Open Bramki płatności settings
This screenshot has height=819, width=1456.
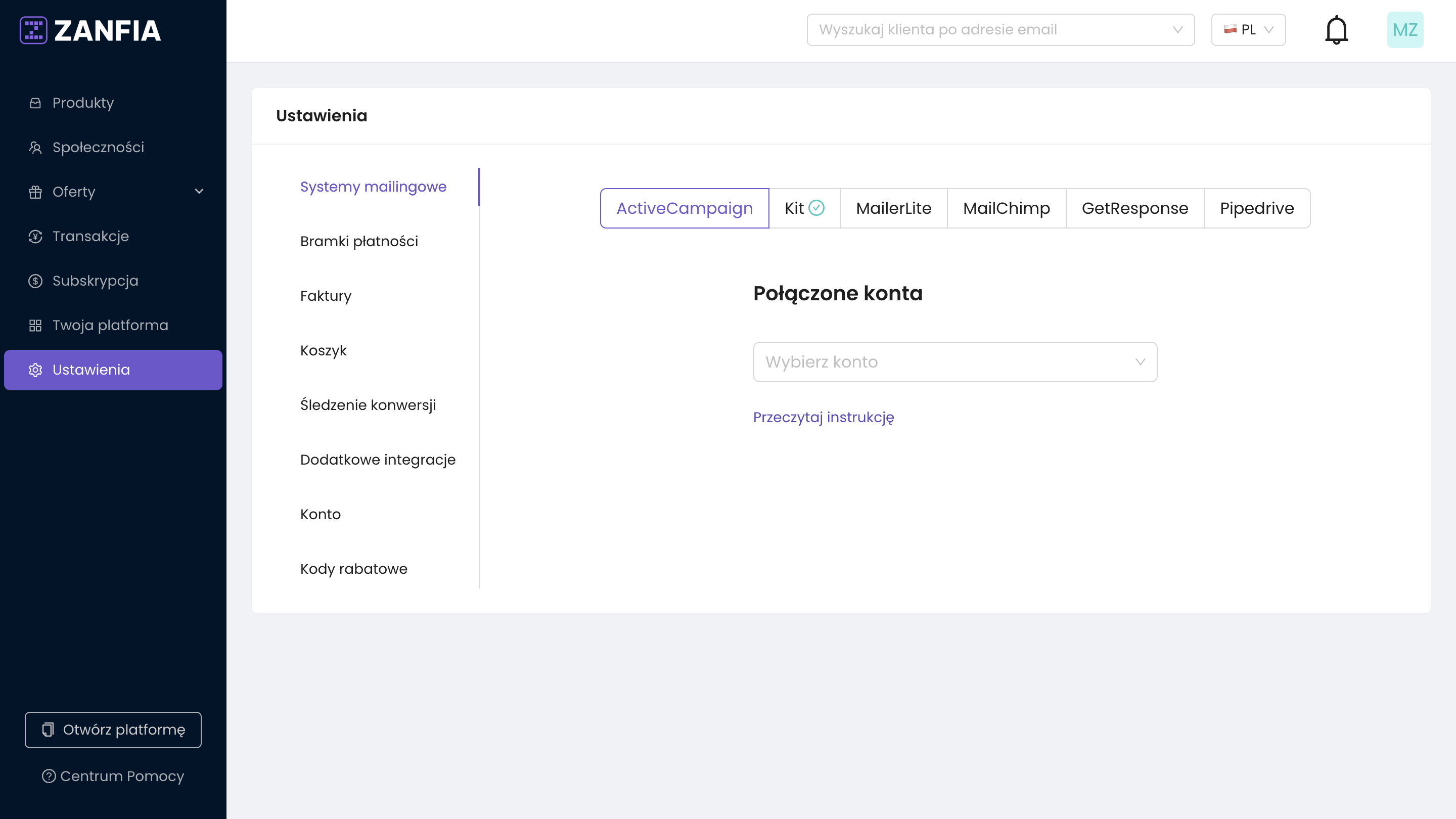(x=359, y=241)
